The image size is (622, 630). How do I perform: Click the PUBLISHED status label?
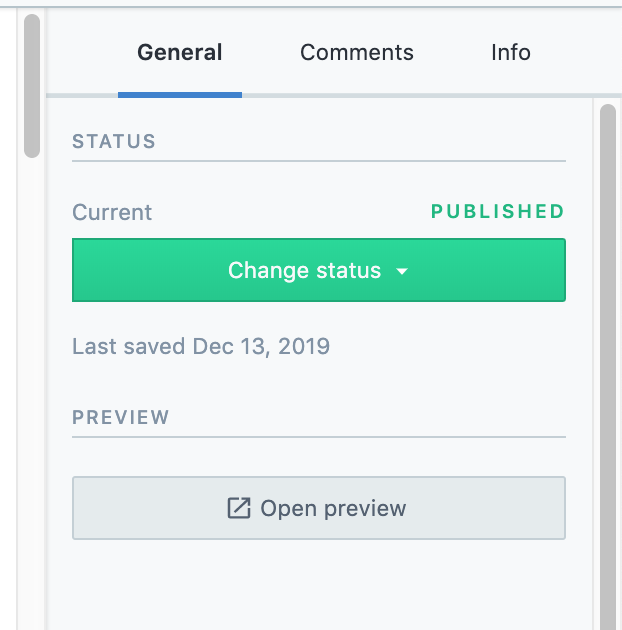pos(498,211)
